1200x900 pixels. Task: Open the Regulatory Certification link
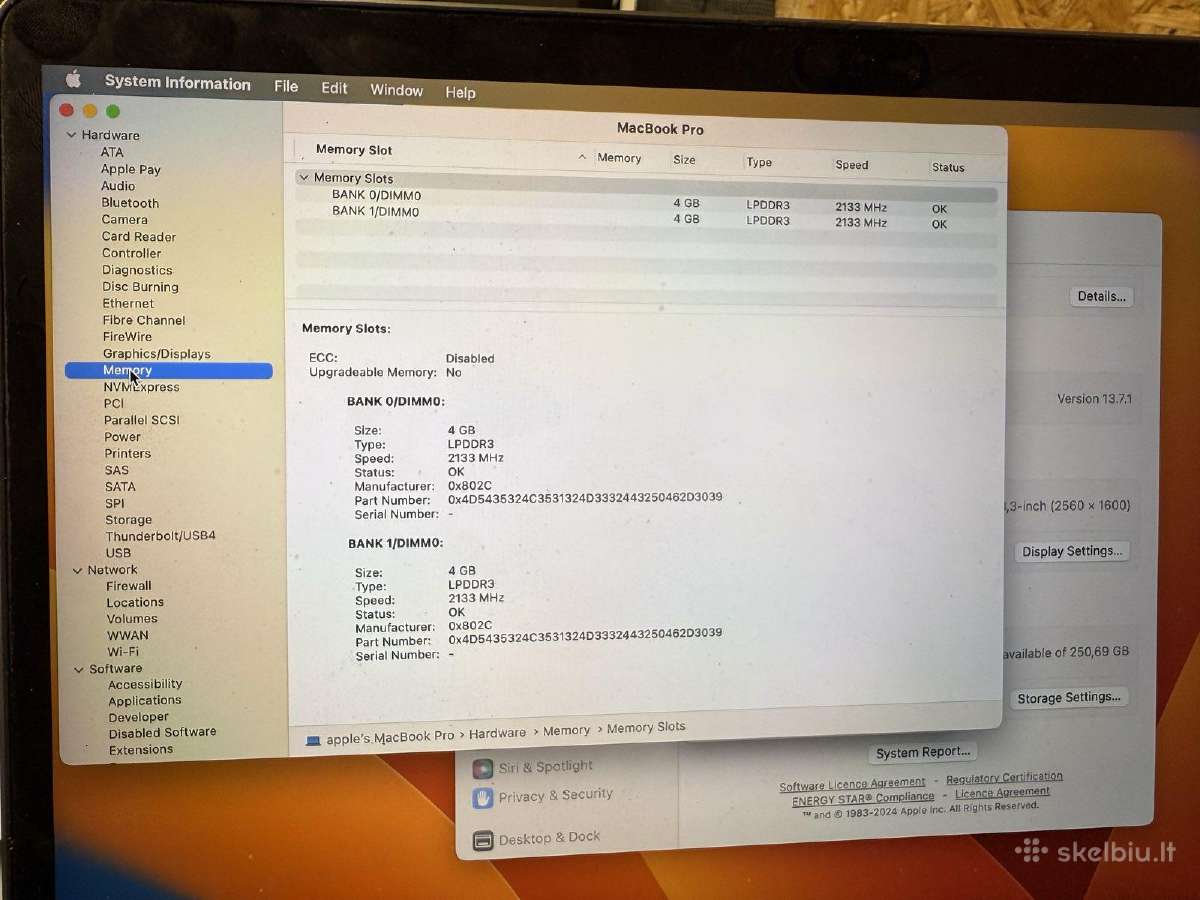click(1004, 778)
